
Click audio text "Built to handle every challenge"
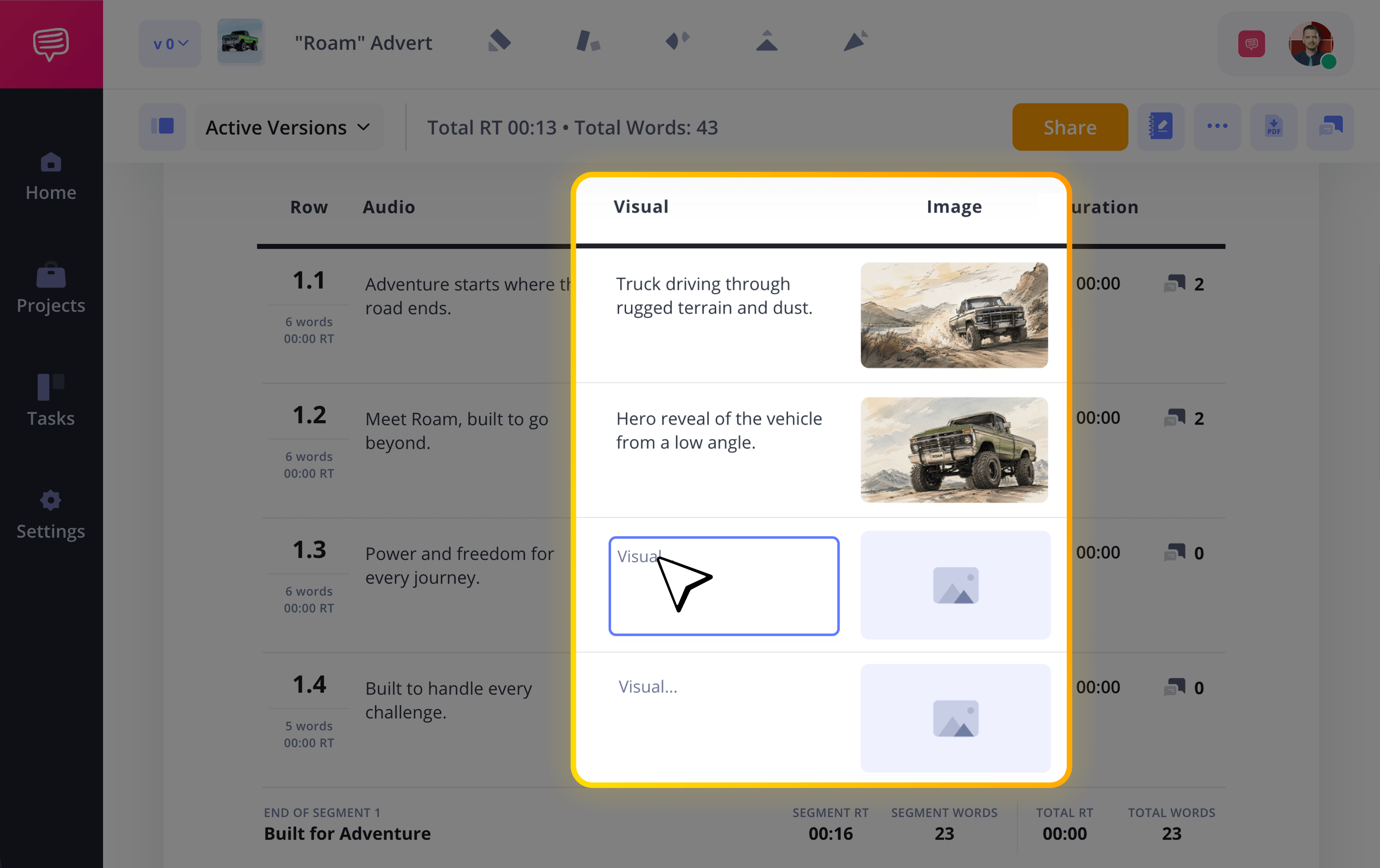[448, 700]
